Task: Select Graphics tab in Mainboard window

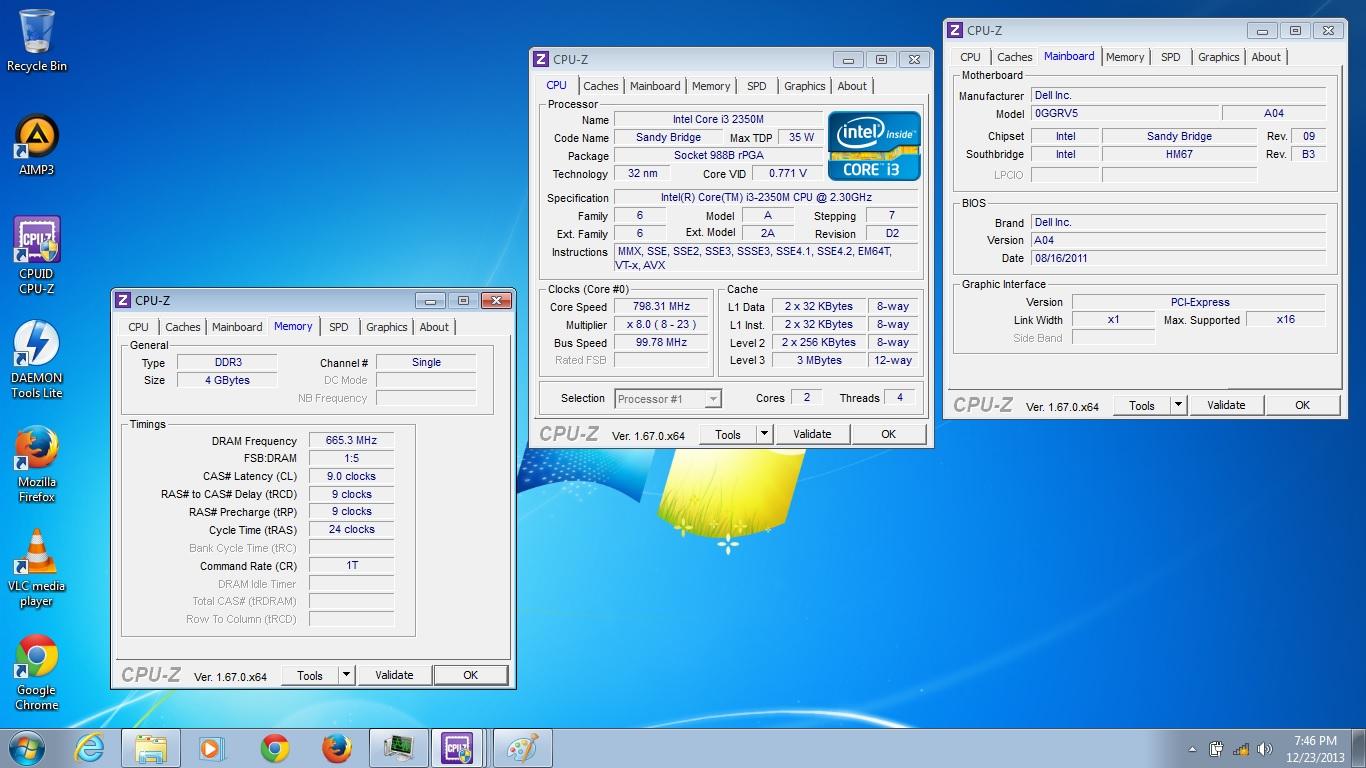Action: point(1218,57)
